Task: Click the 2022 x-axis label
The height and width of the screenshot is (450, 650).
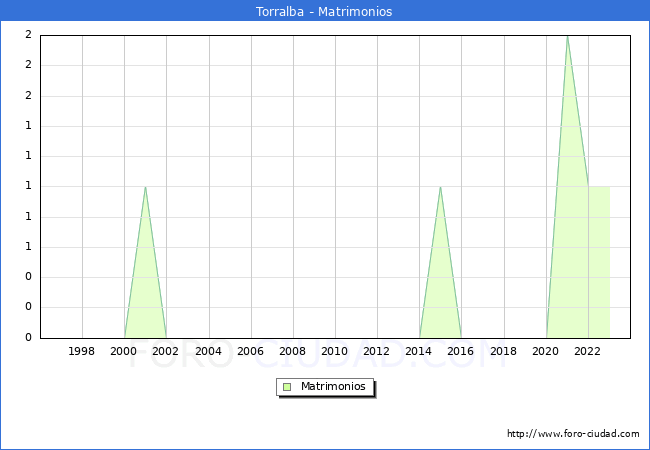Action: 587,351
